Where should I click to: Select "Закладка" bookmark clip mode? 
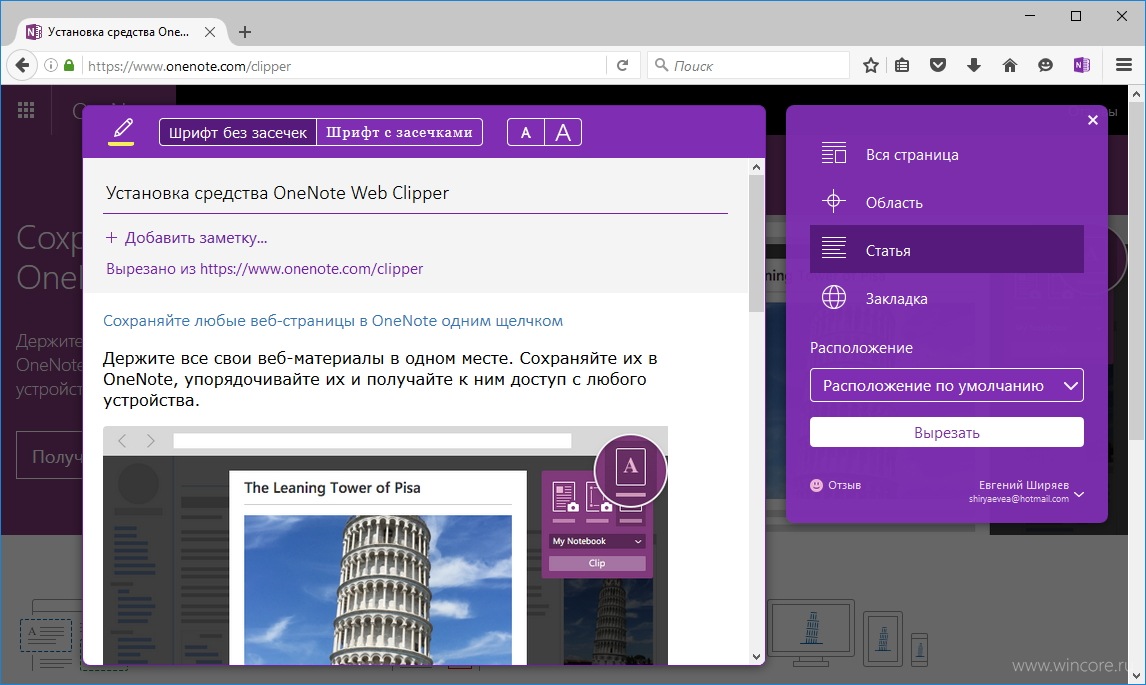click(946, 298)
